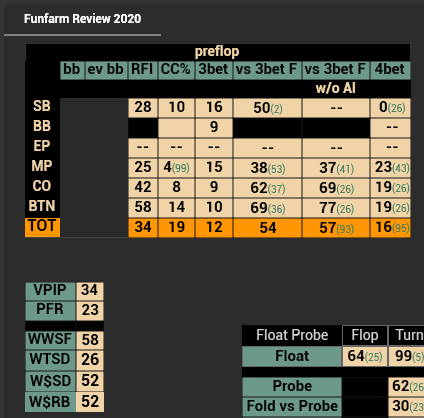Click PFR value 23

click(90, 311)
